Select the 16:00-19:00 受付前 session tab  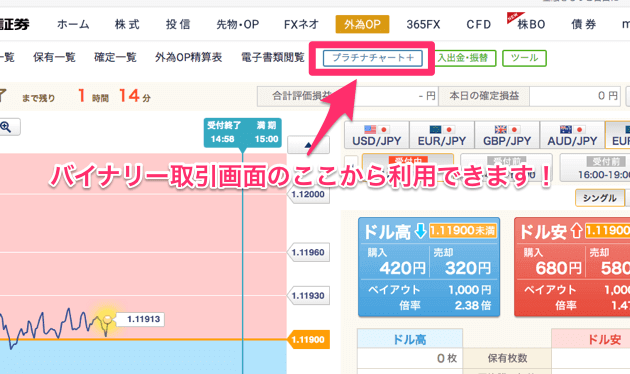point(595,168)
